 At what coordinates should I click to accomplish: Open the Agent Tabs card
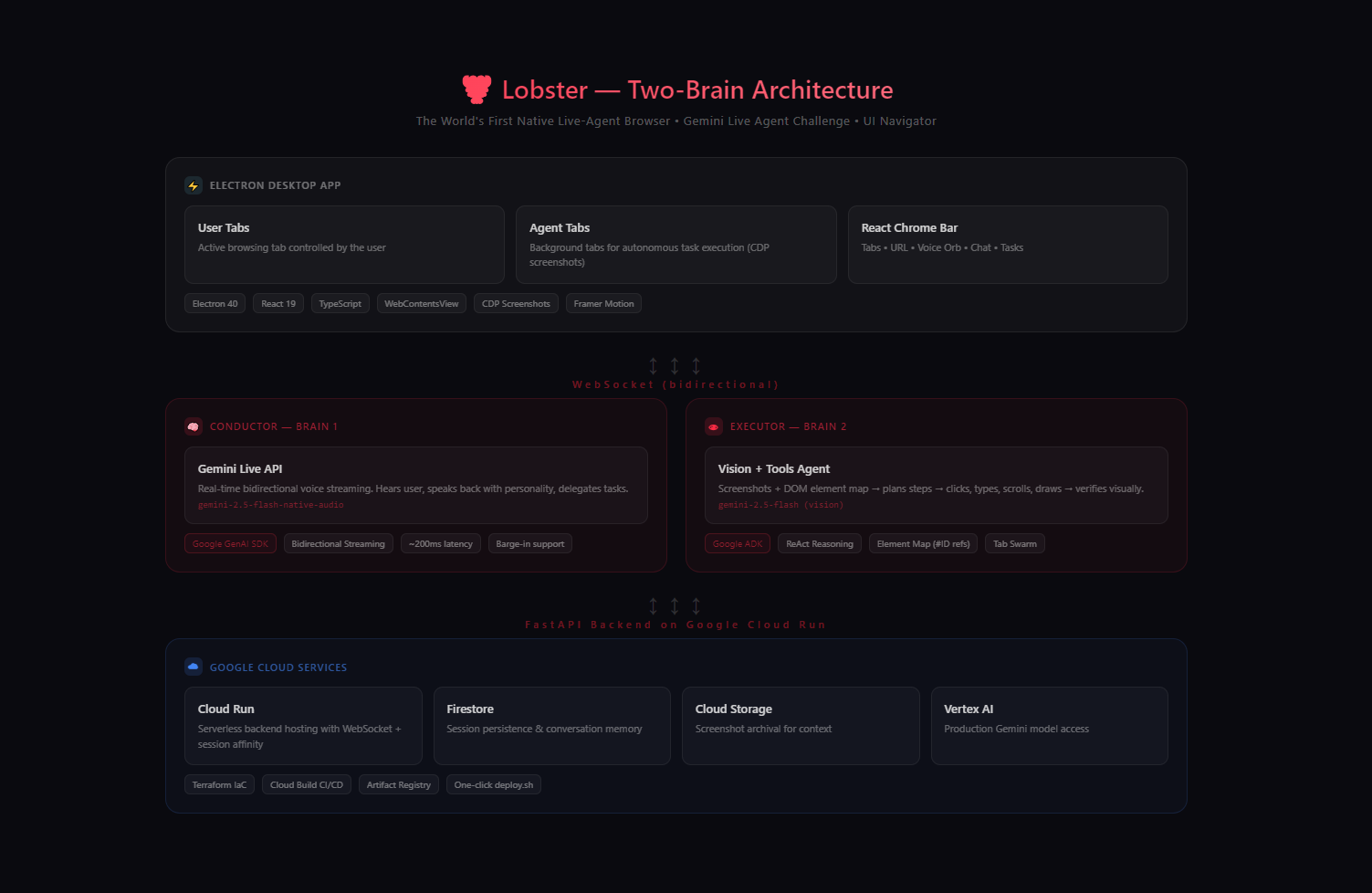[x=676, y=245]
